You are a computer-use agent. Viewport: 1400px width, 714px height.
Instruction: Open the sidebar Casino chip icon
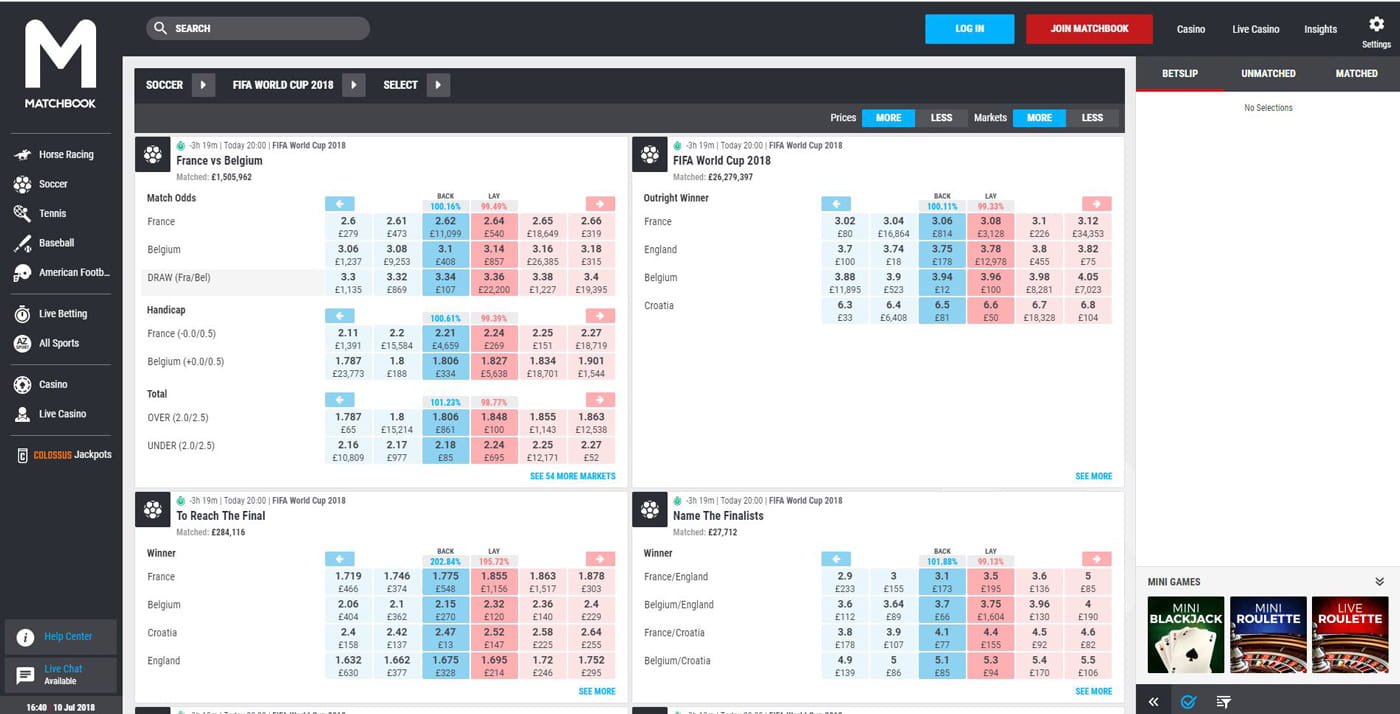[x=22, y=384]
